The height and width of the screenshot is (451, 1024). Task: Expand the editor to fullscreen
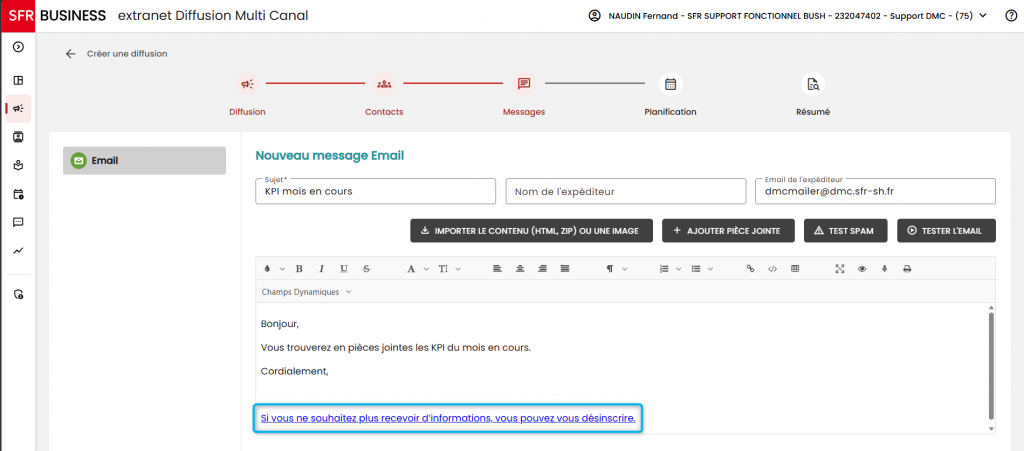(x=840, y=269)
